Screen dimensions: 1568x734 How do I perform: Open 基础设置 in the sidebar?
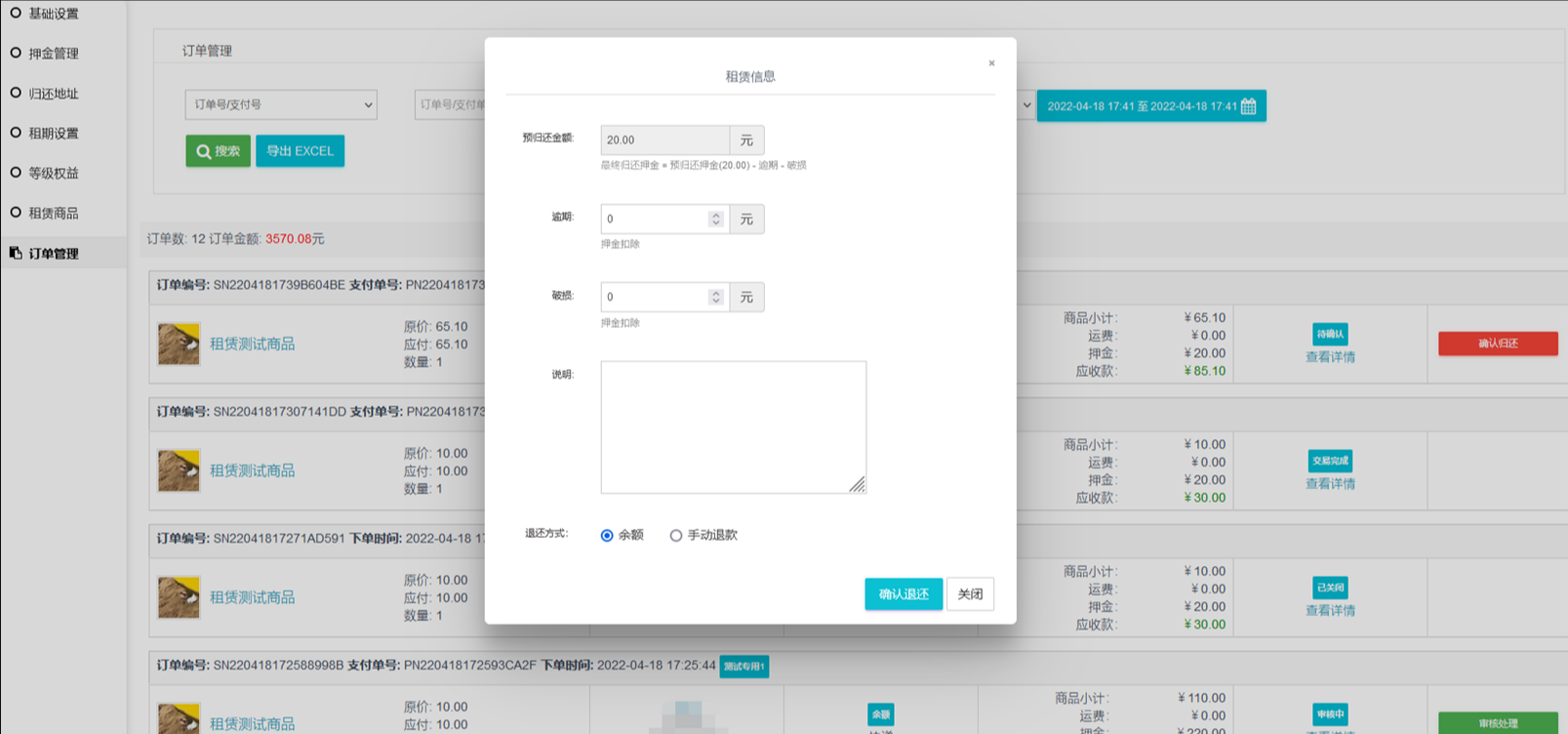pos(53,14)
